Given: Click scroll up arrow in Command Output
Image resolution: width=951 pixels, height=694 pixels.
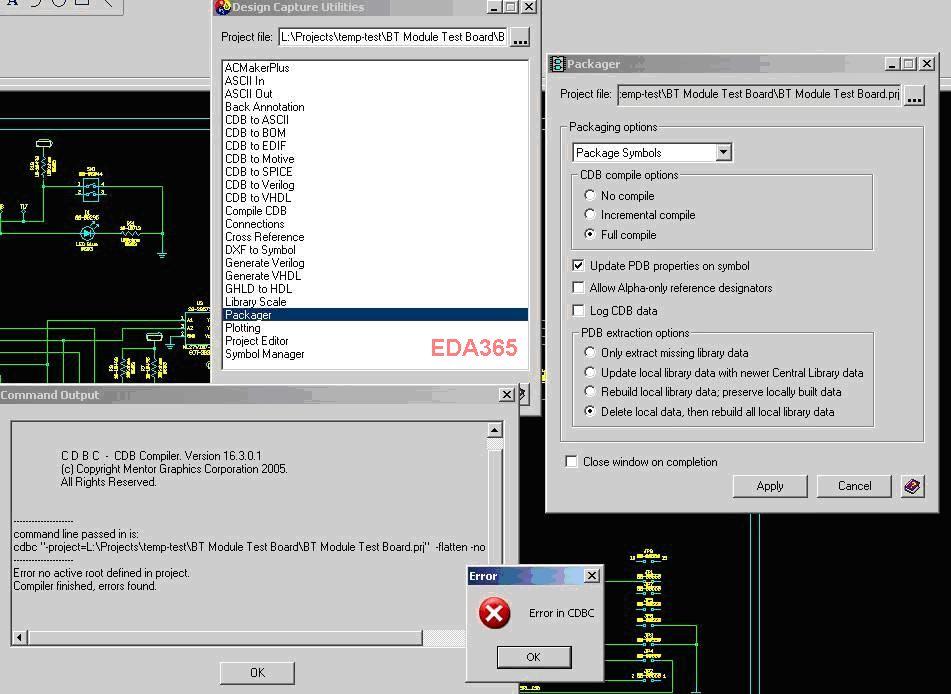Looking at the screenshot, I should click(x=494, y=430).
